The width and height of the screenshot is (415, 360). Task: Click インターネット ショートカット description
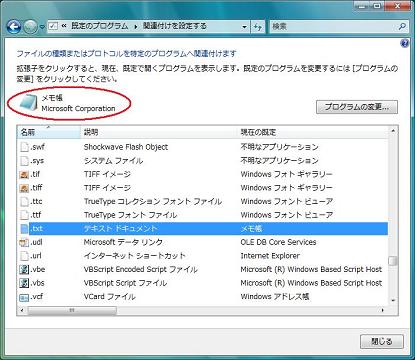pyautogui.click(x=134, y=256)
